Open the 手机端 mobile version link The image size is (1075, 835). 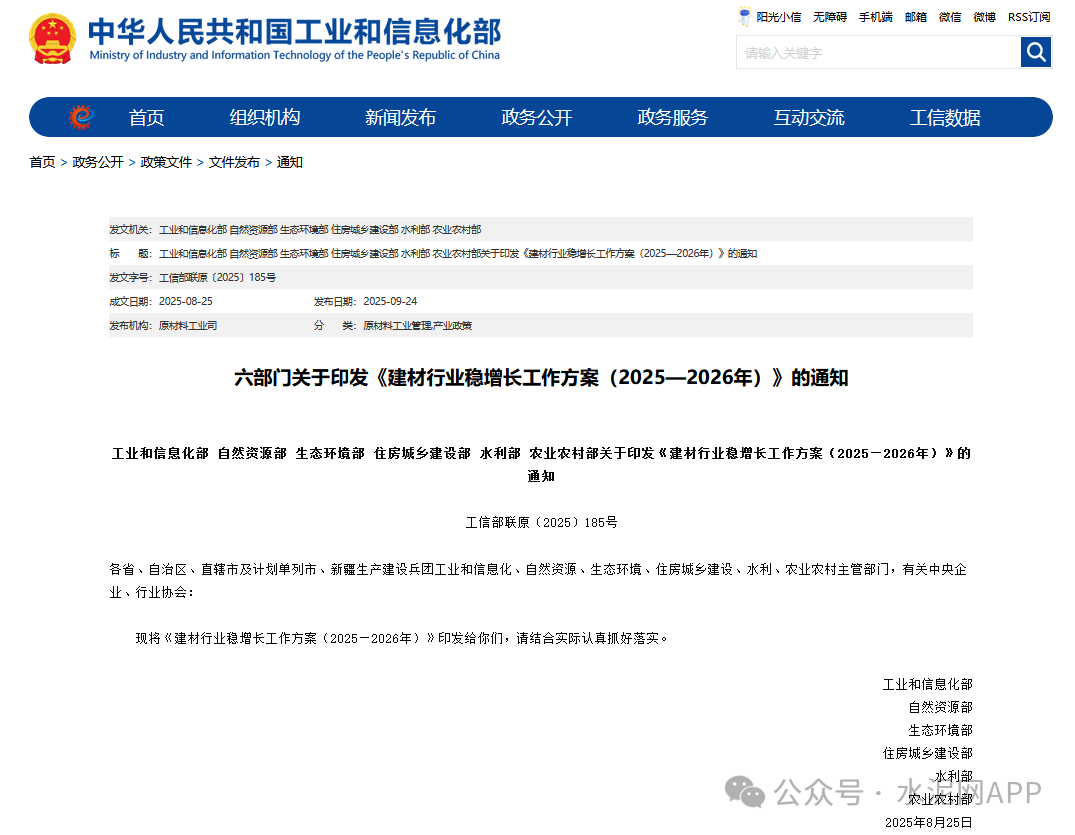tap(875, 17)
